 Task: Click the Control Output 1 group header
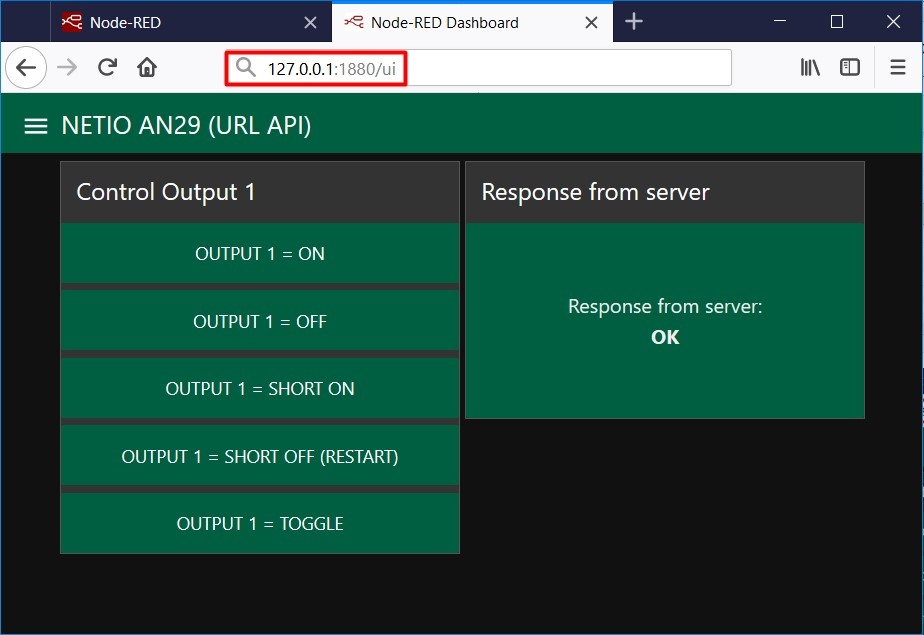[x=260, y=192]
